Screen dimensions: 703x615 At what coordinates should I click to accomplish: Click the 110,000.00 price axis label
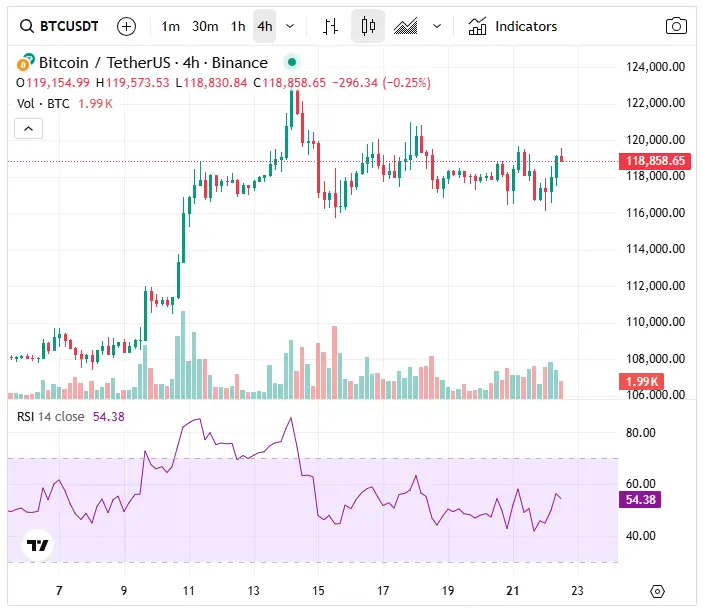(655, 322)
